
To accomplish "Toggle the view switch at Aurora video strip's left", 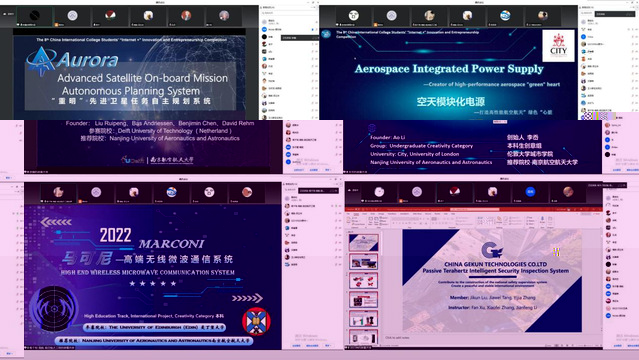I will coord(8,14).
